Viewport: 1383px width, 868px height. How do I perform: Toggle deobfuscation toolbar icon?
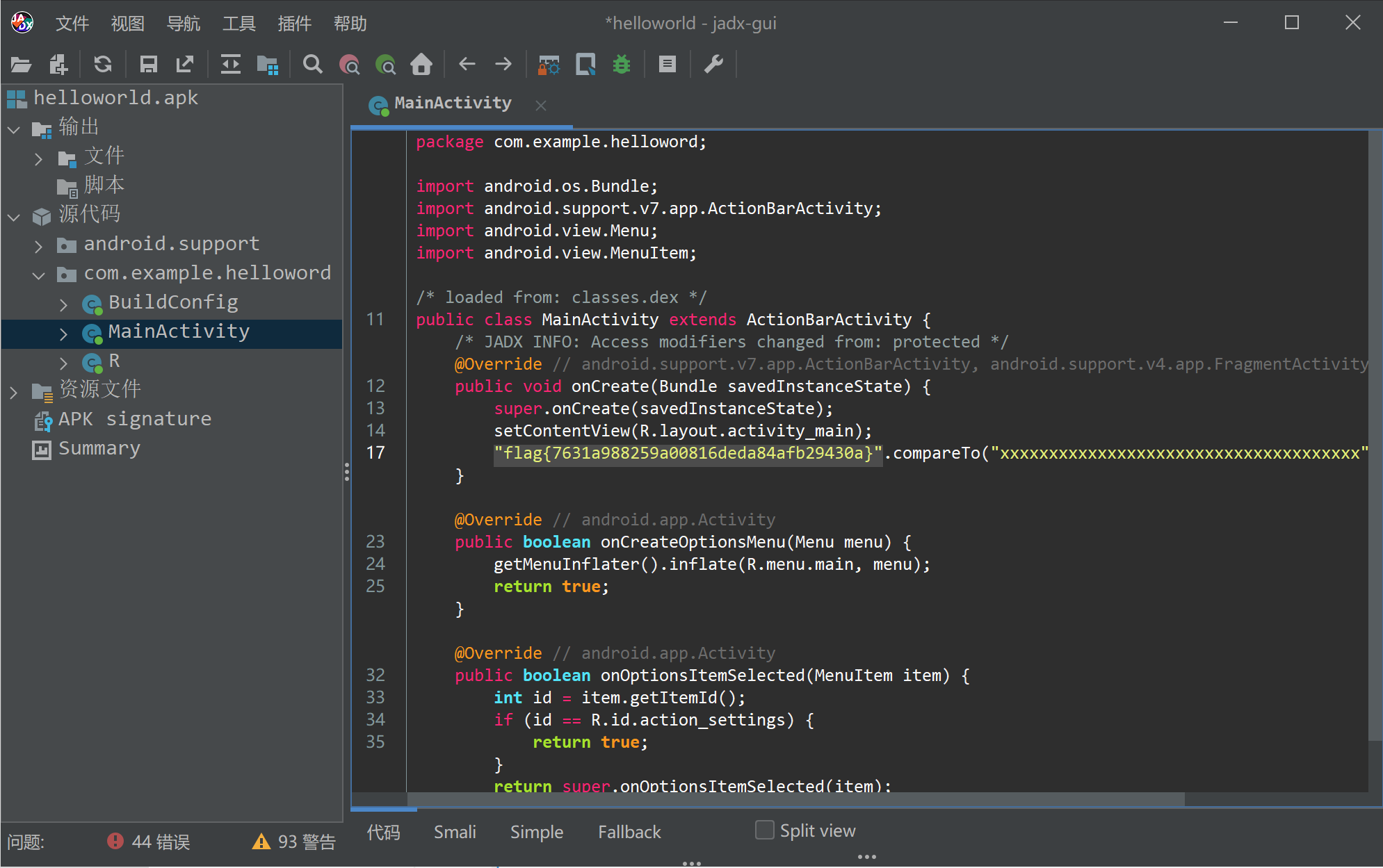tap(549, 65)
